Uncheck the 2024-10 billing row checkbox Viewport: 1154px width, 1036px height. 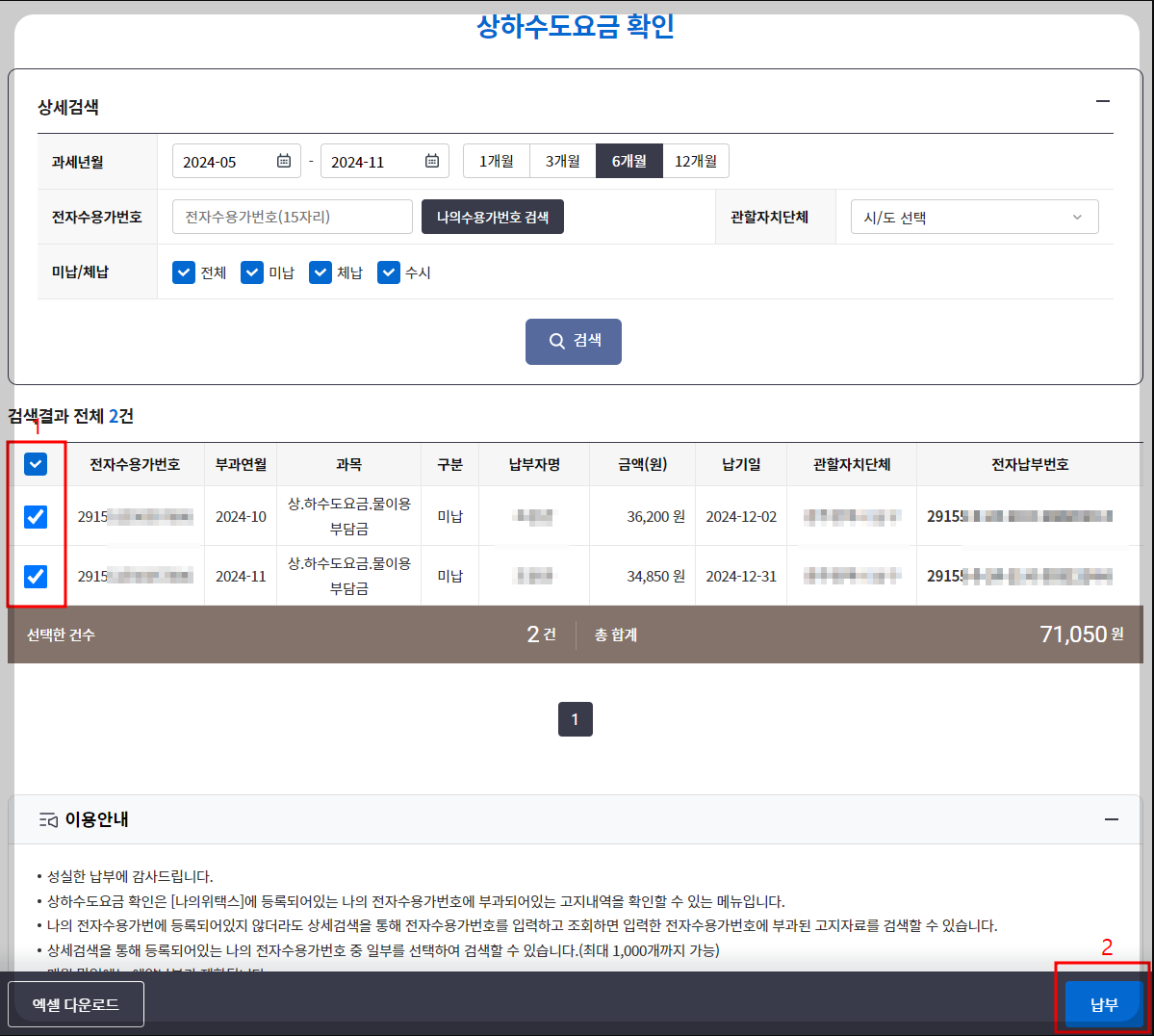coord(36,516)
